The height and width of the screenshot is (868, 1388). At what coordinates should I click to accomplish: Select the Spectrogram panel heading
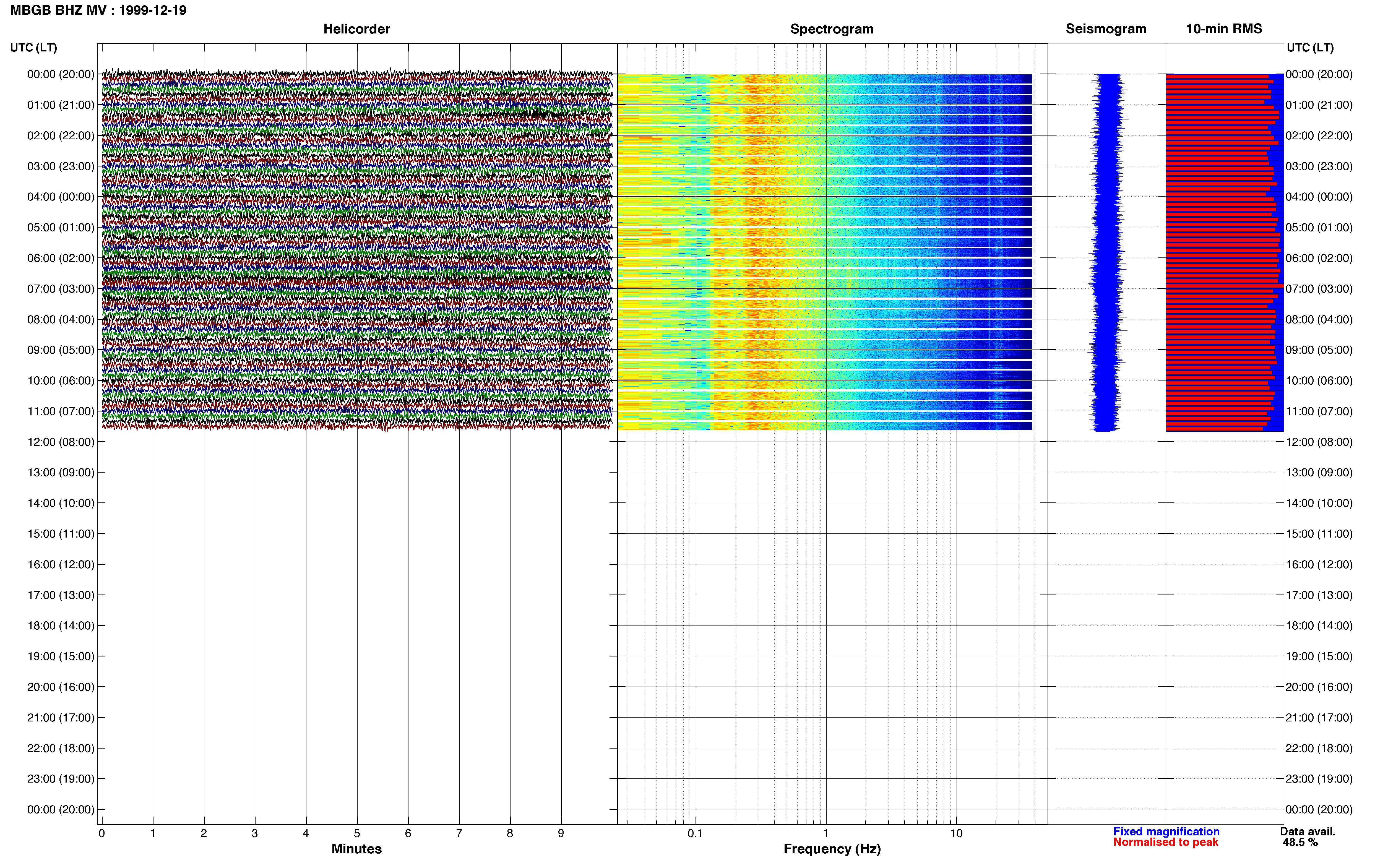[x=832, y=29]
